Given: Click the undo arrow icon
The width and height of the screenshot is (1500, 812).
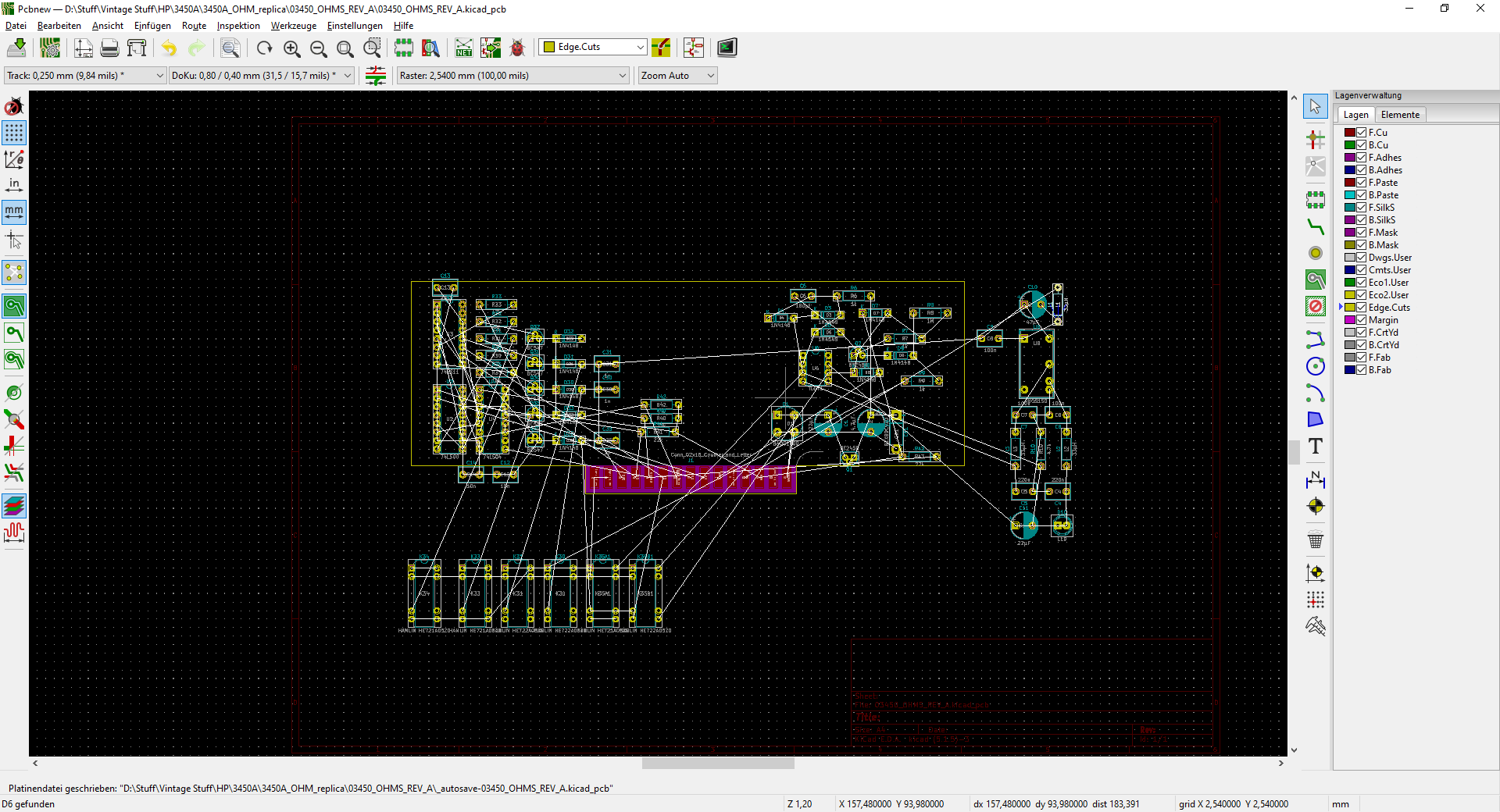Looking at the screenshot, I should point(169,48).
